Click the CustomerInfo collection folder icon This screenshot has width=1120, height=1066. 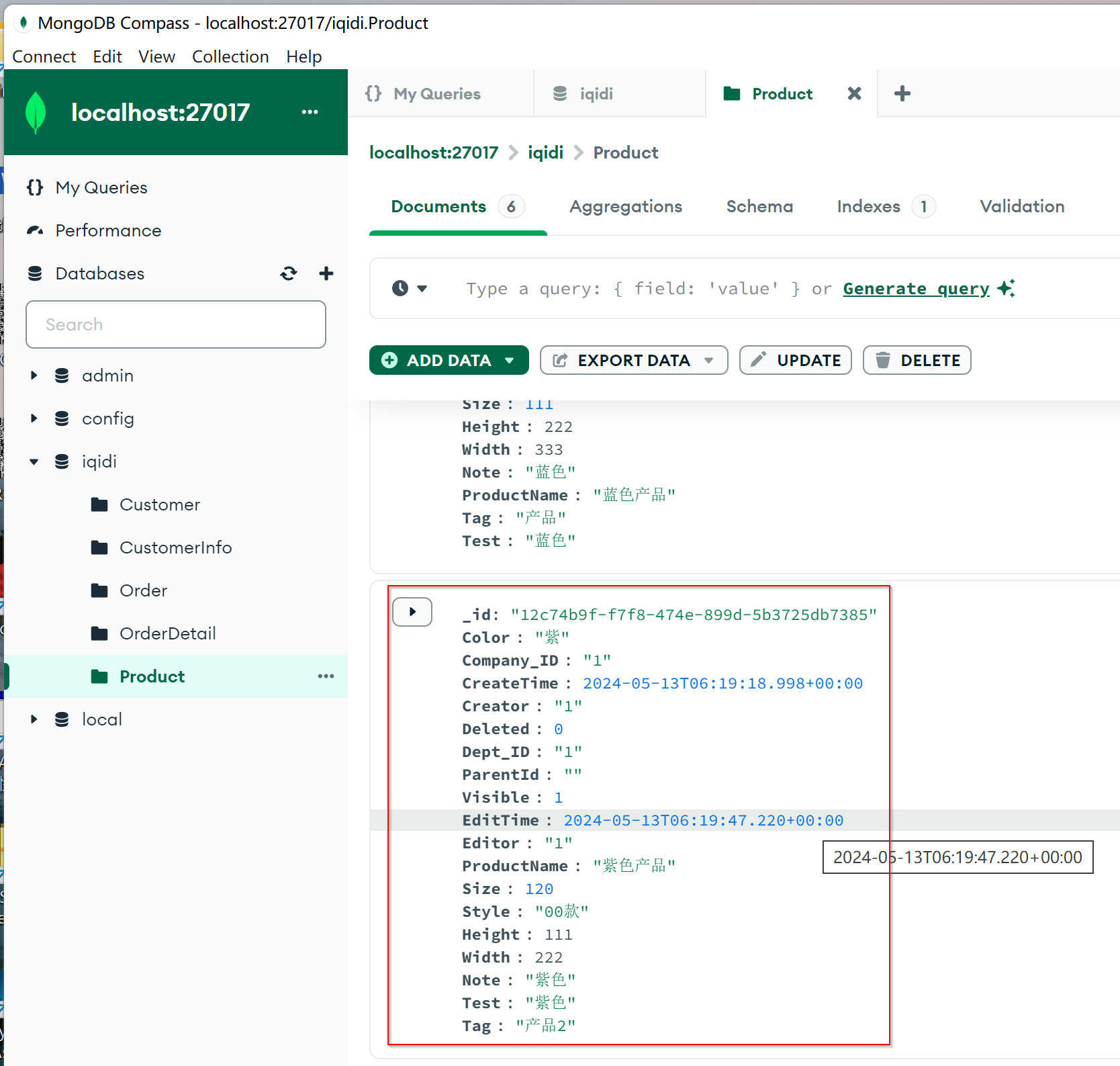[x=99, y=547]
